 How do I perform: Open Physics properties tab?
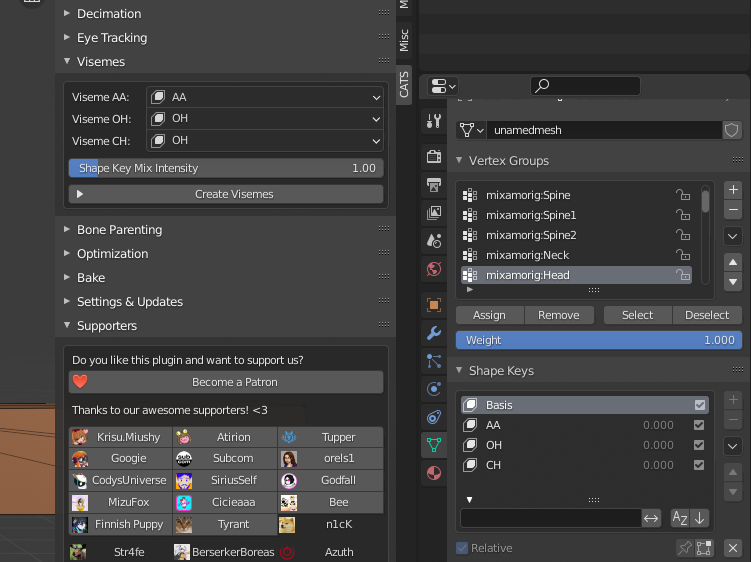pyautogui.click(x=434, y=388)
